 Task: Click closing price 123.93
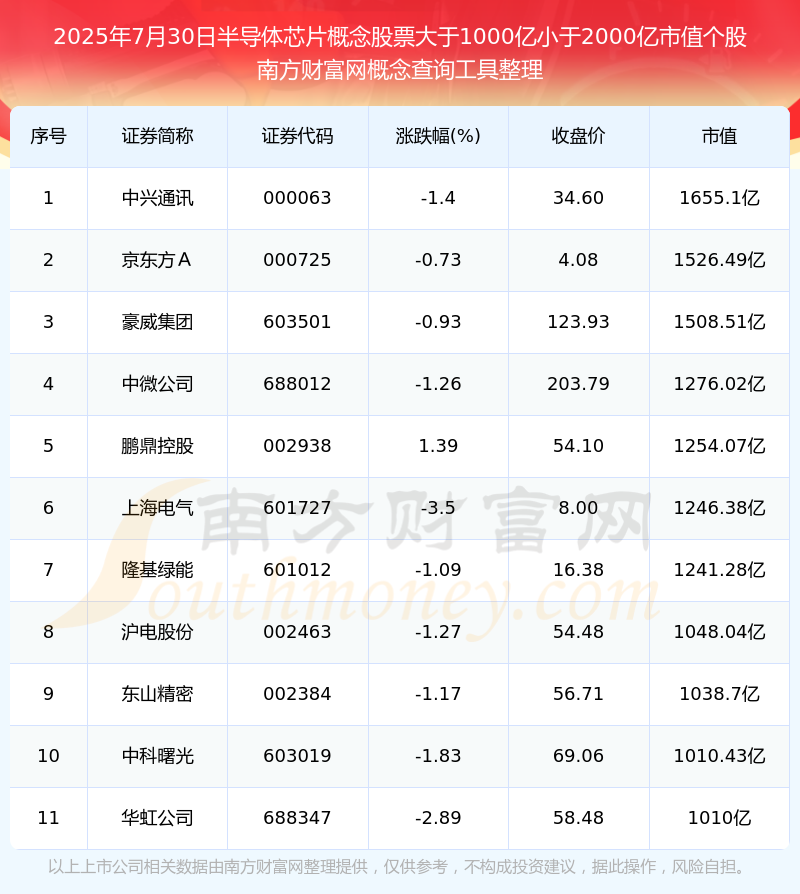coord(578,322)
